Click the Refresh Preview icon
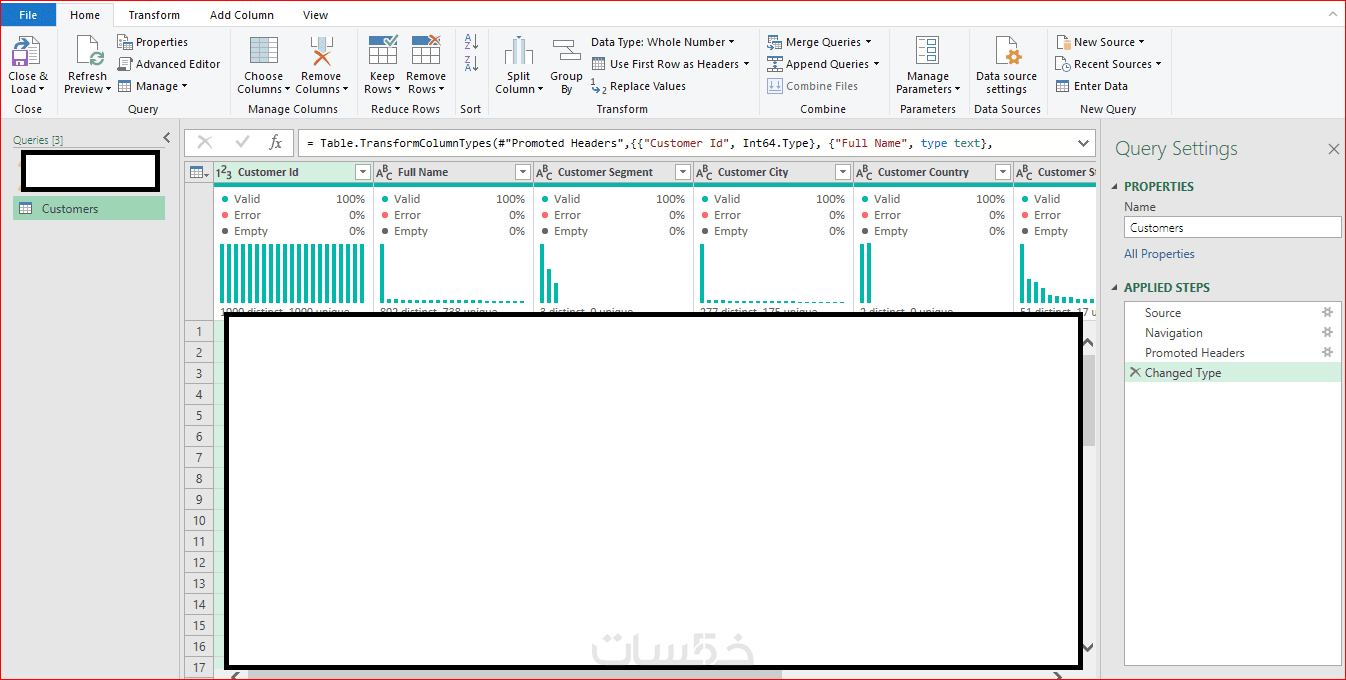 pyautogui.click(x=89, y=52)
